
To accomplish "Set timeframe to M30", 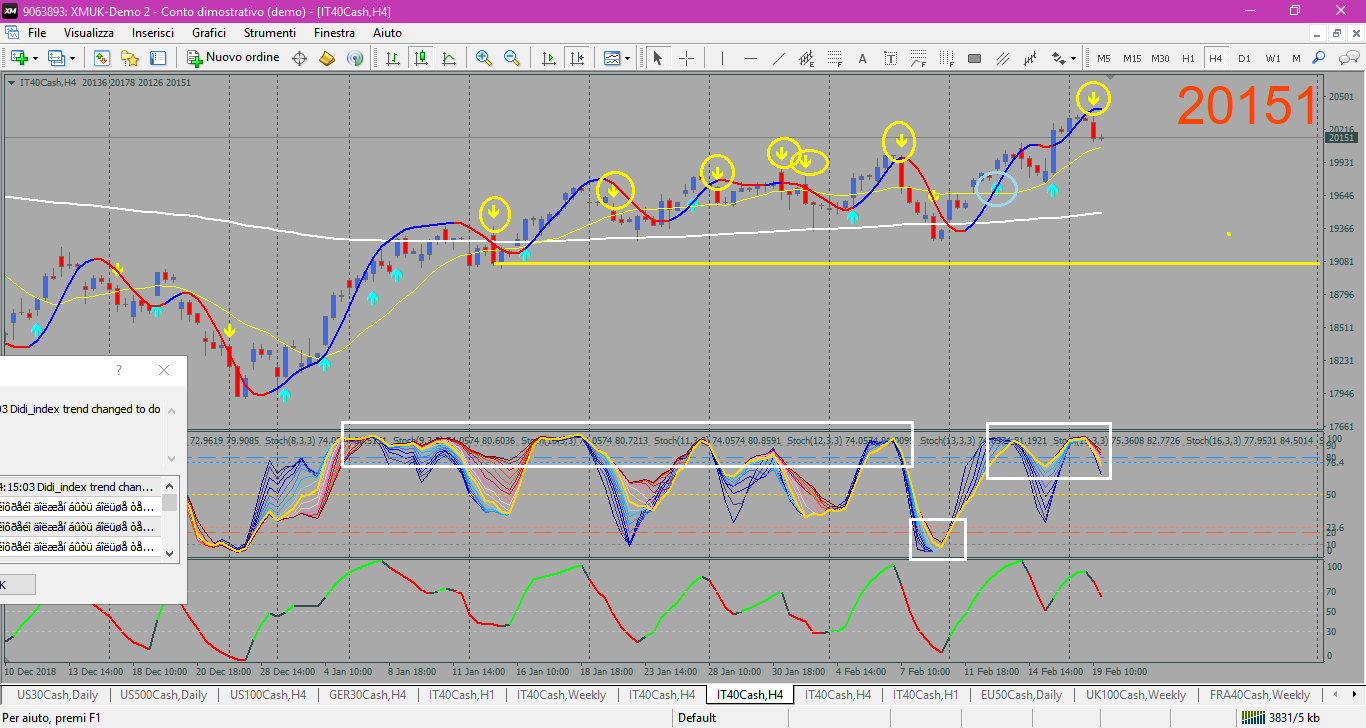I will tap(1160, 58).
